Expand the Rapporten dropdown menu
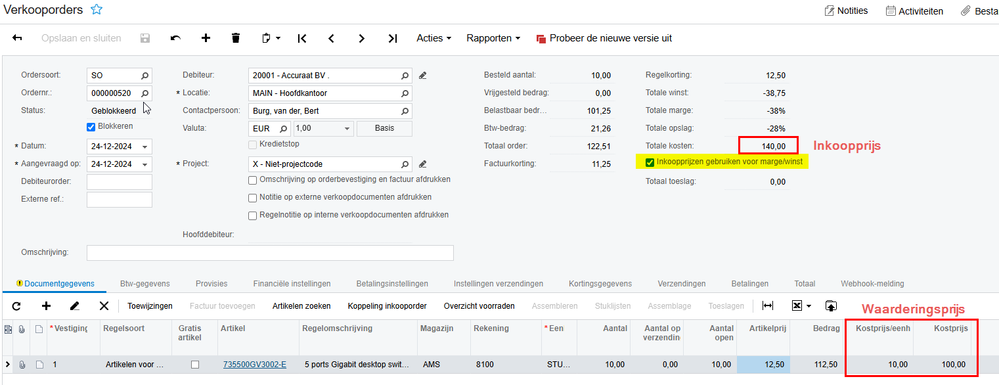The width and height of the screenshot is (999, 385). (493, 38)
